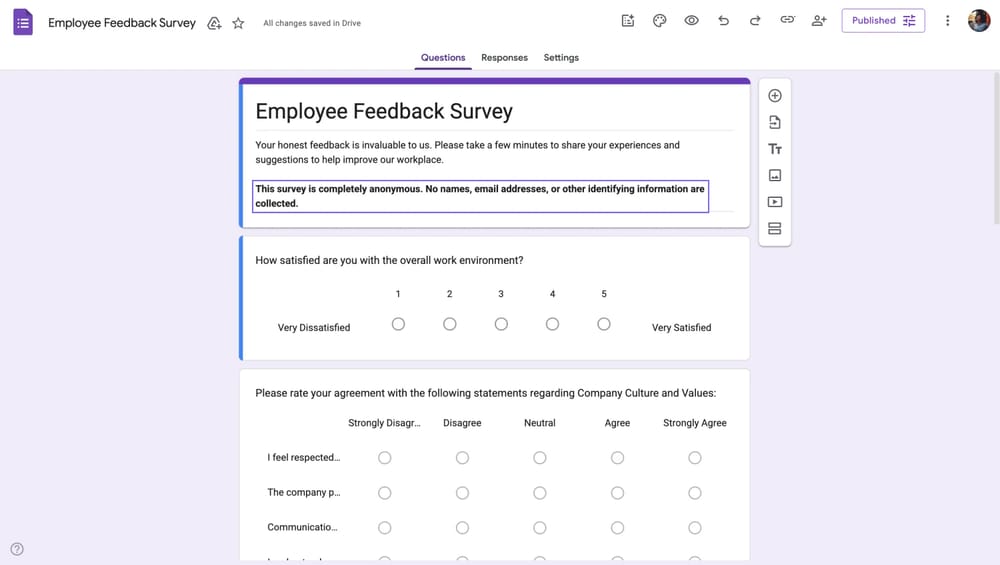
Task: Open the Customize theme palette icon
Action: click(x=660, y=21)
